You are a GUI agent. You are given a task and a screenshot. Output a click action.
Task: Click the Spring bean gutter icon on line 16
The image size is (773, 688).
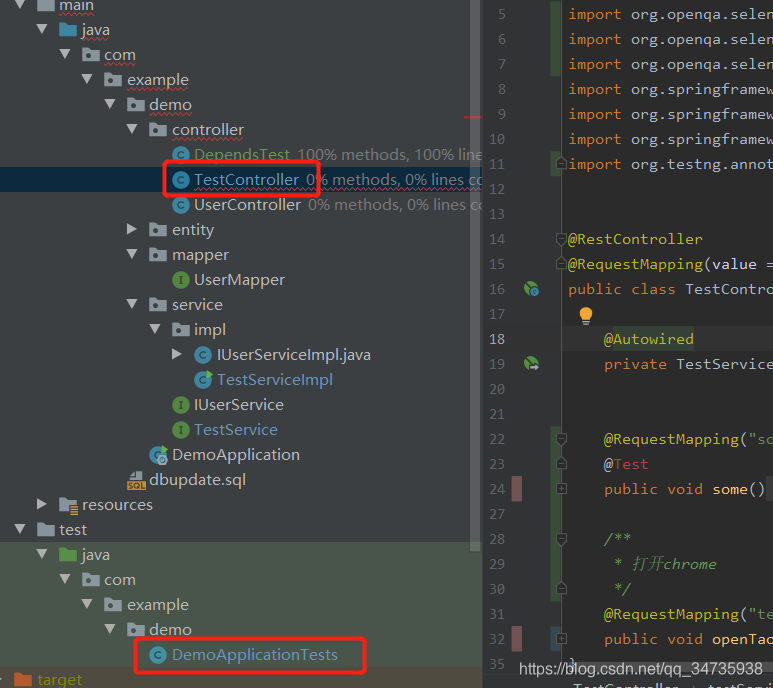point(531,289)
